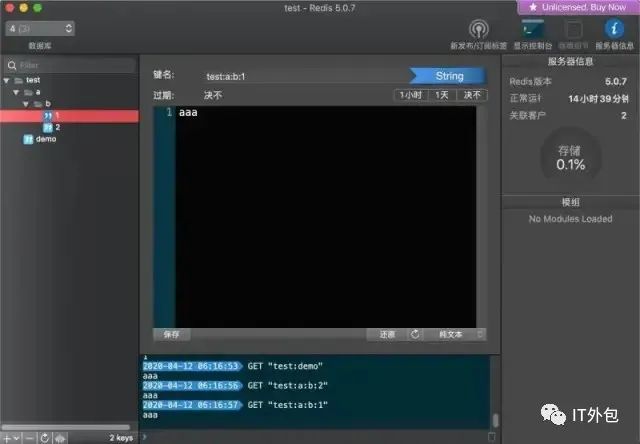Click the GET "test:demo" console line
Viewport: 640px width, 444px height.
[285, 366]
